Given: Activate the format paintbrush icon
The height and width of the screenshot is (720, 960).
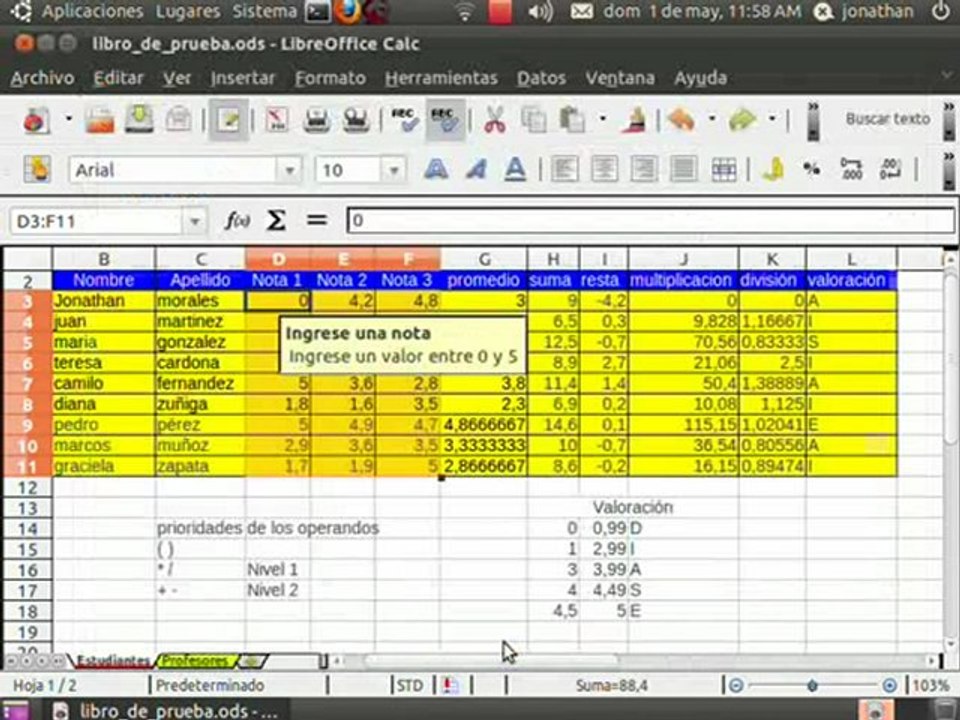Looking at the screenshot, I should click(634, 120).
